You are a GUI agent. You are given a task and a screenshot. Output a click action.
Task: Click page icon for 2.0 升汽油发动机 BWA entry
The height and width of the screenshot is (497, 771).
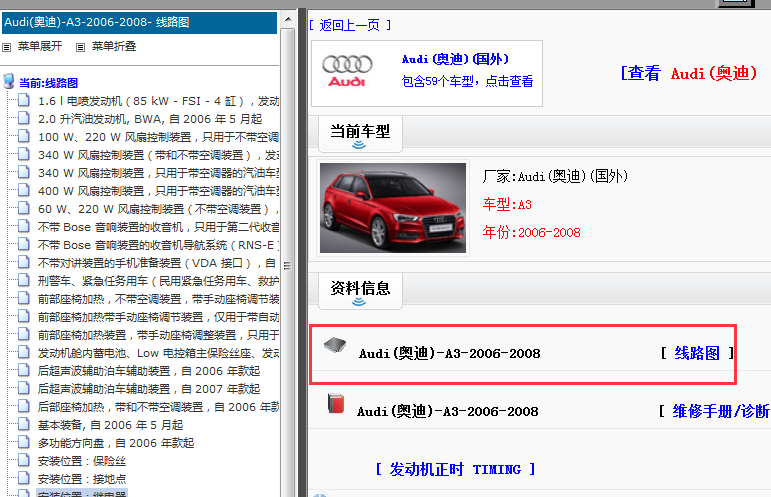tap(24, 118)
